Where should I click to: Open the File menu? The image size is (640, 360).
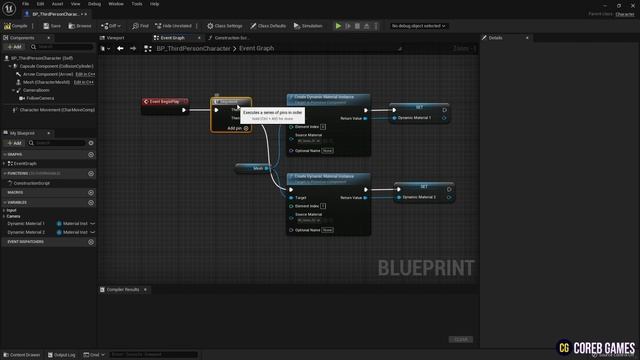coord(25,4)
